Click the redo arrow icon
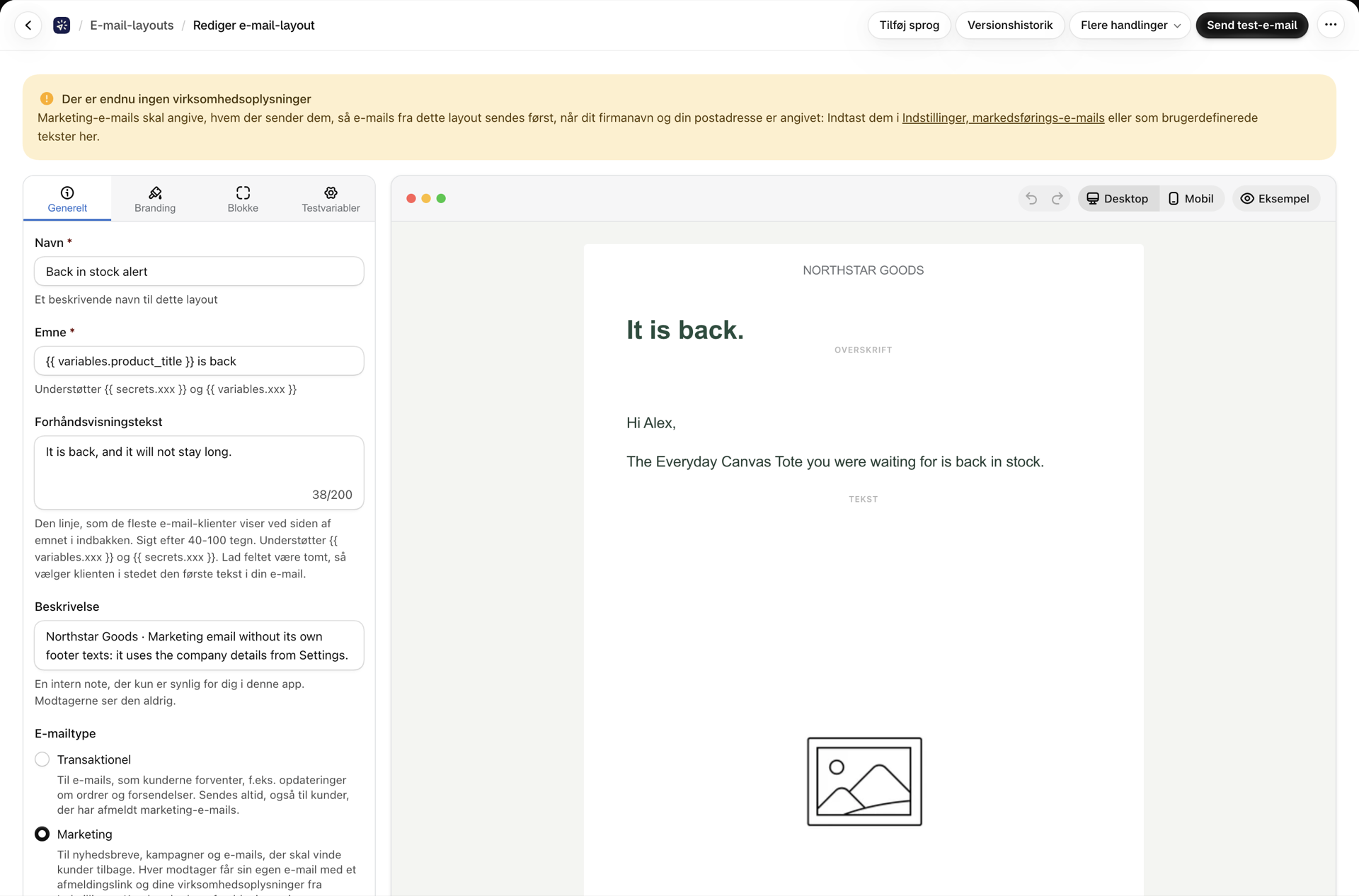1359x896 pixels. (x=1057, y=199)
